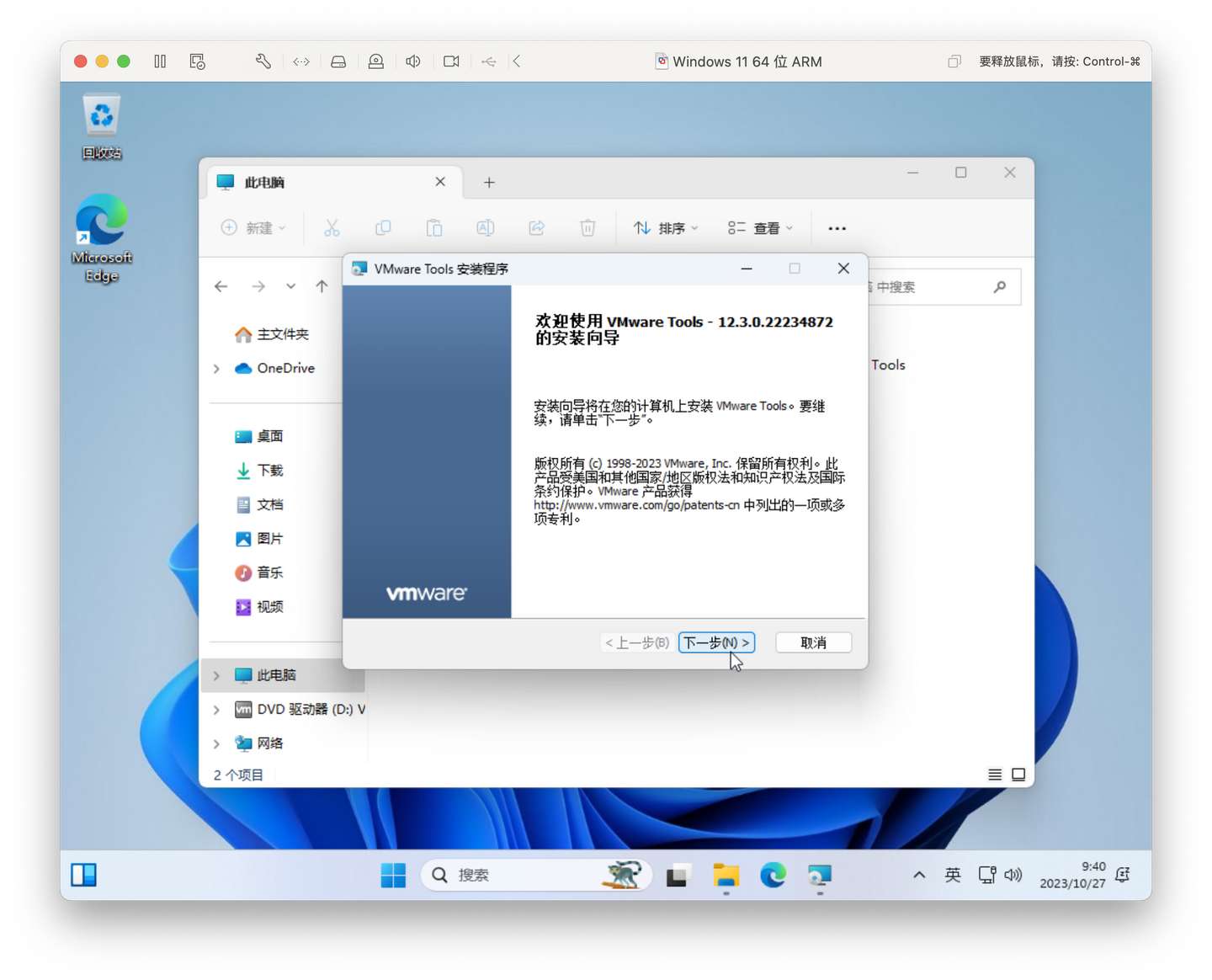Open 下载 in the sidebar
The width and height of the screenshot is (1212, 980).
[x=259, y=471]
